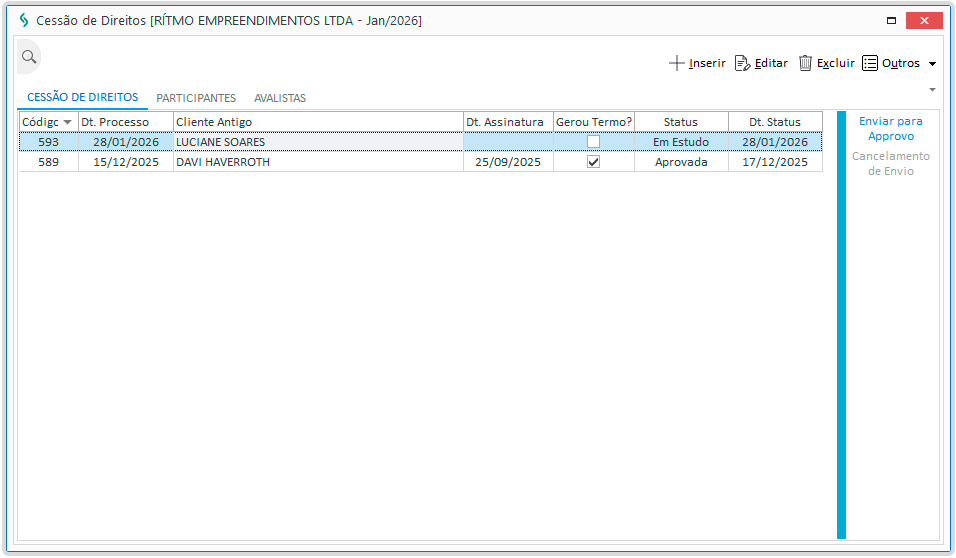Toggle Gerou Termo checkbox for DAVI HAVERROTH
The image size is (956, 558).
[x=593, y=162]
